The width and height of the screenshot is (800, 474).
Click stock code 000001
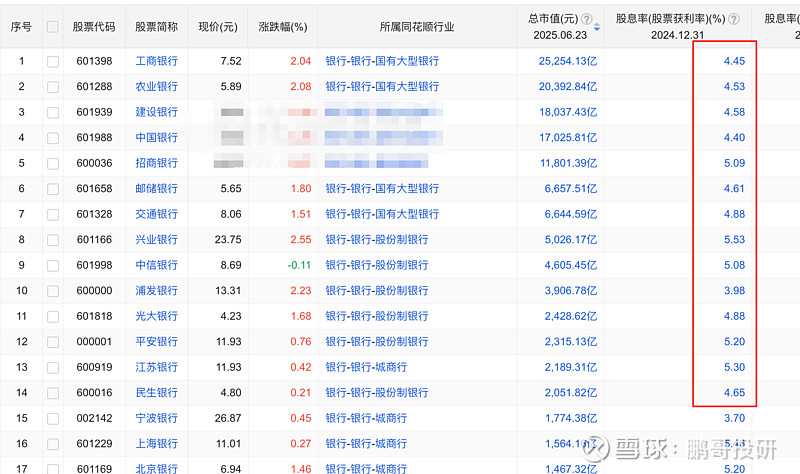pyautogui.click(x=94, y=342)
